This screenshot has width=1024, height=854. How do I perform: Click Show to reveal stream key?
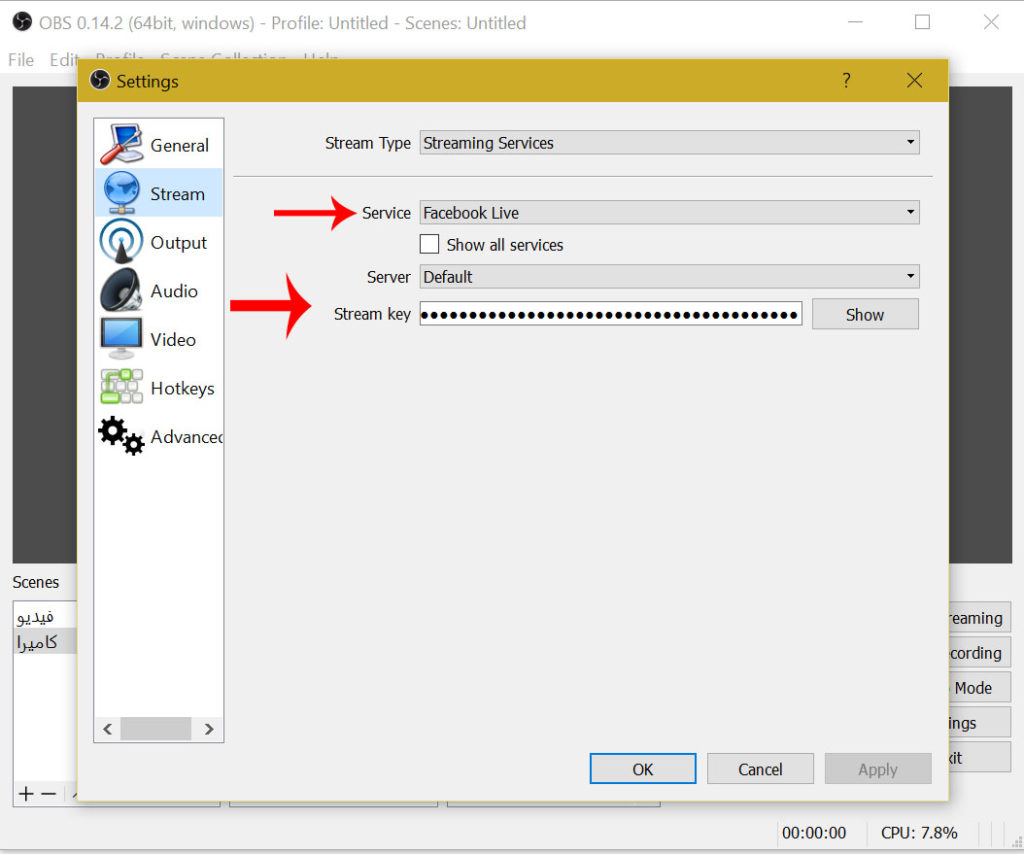coord(865,315)
